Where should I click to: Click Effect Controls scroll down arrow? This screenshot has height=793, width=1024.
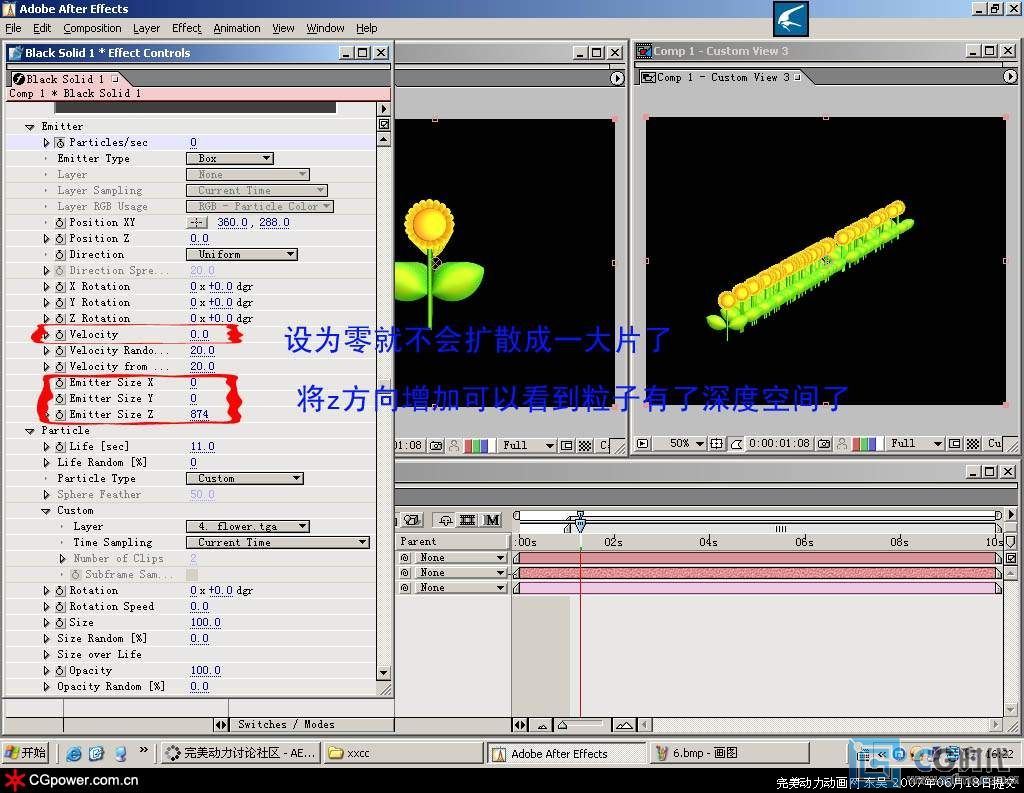384,672
